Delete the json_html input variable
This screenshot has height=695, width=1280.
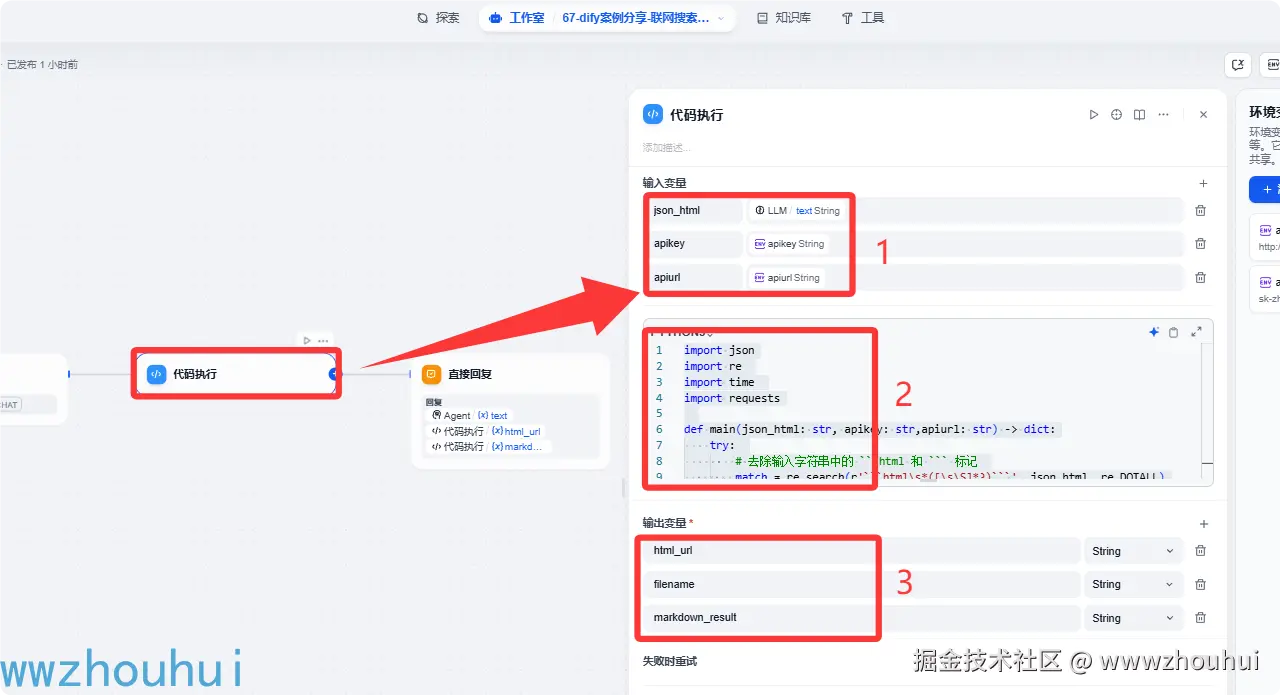pos(1200,210)
